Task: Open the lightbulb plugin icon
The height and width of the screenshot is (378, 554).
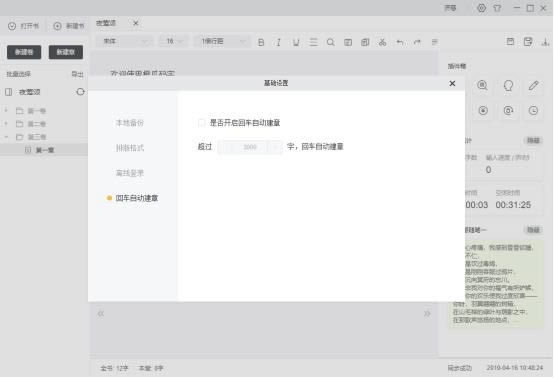Action: coord(508,85)
